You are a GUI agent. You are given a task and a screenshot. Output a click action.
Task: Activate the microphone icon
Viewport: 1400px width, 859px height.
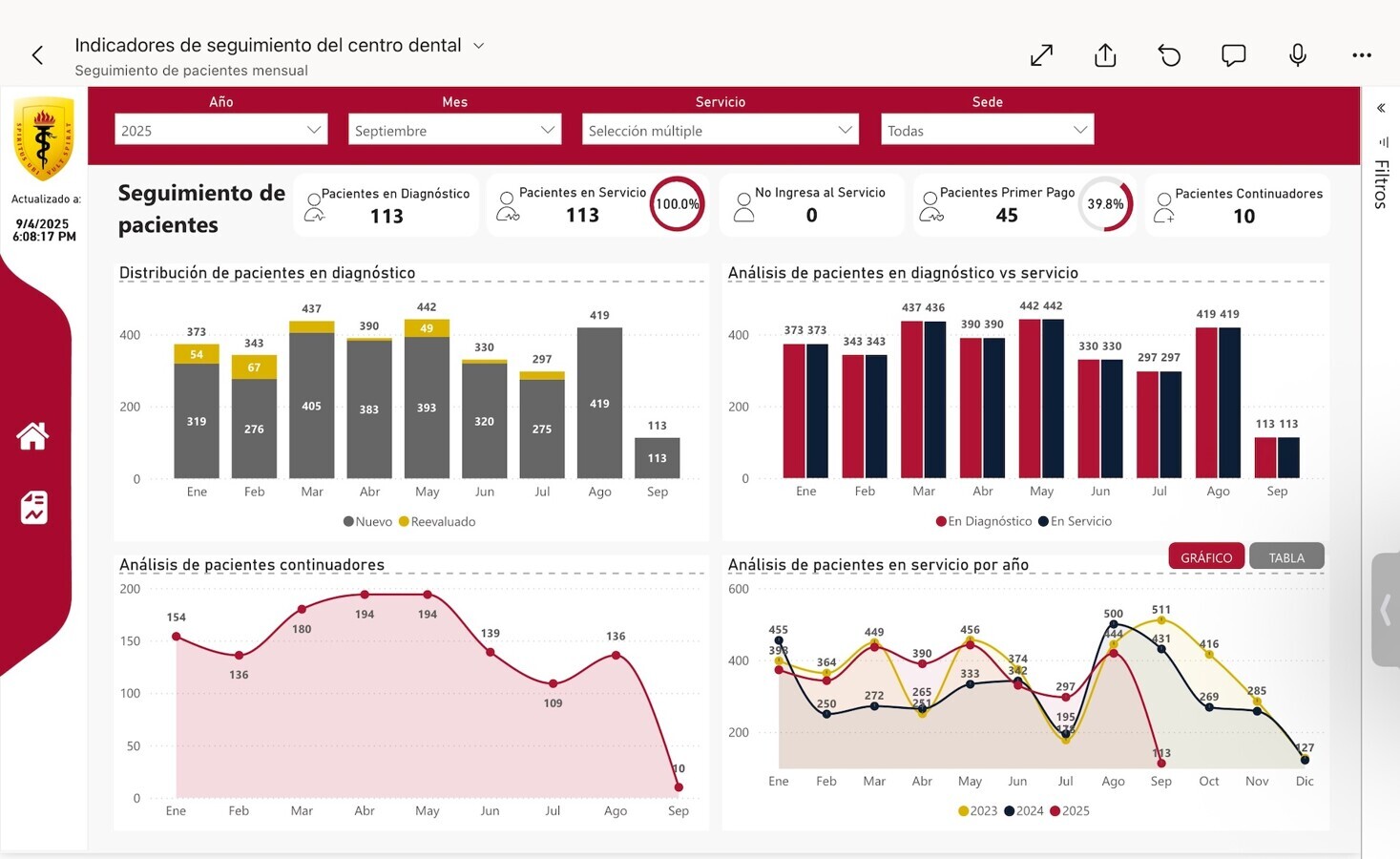point(1297,55)
